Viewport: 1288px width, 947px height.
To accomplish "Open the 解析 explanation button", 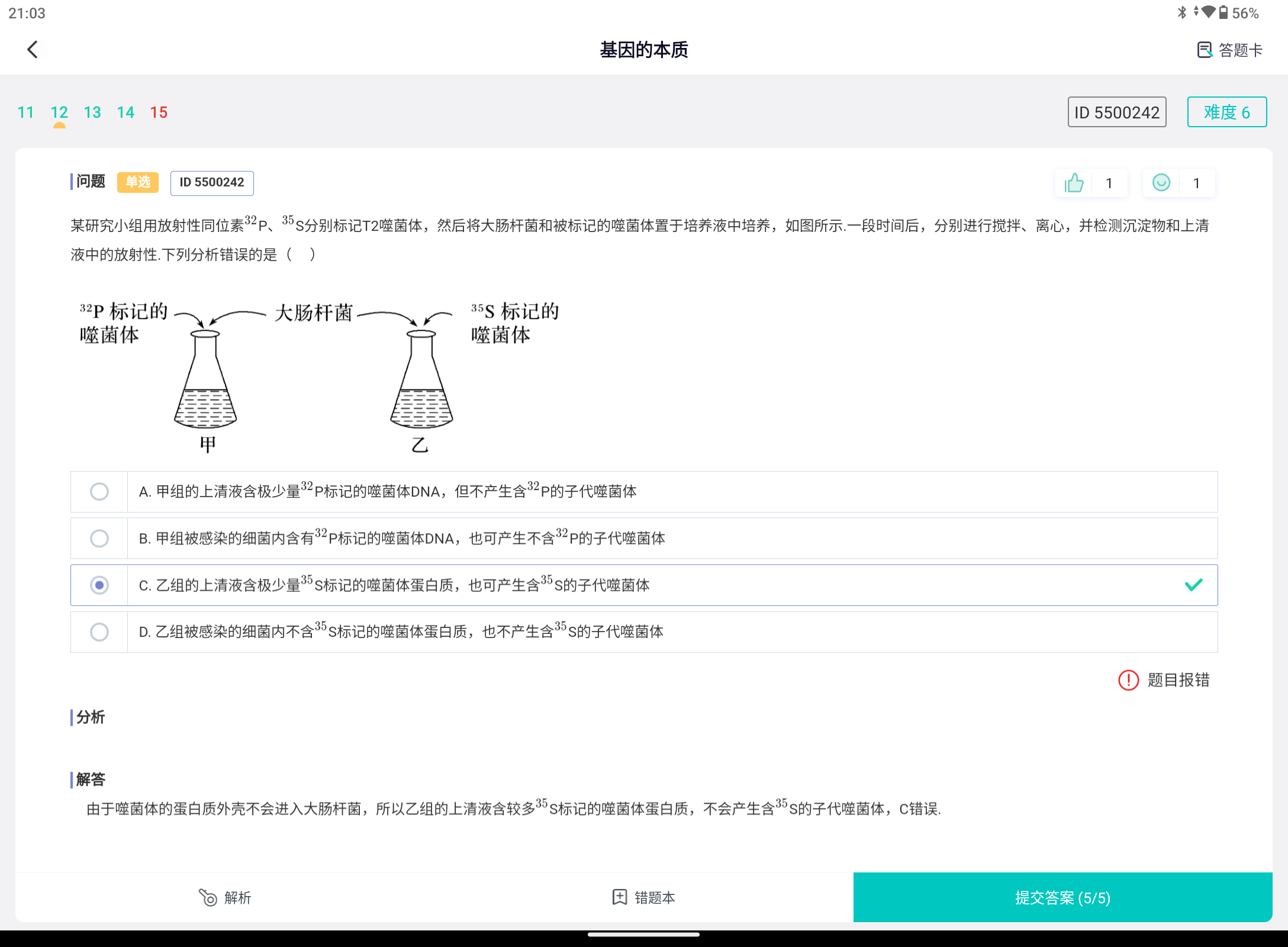I will (225, 897).
